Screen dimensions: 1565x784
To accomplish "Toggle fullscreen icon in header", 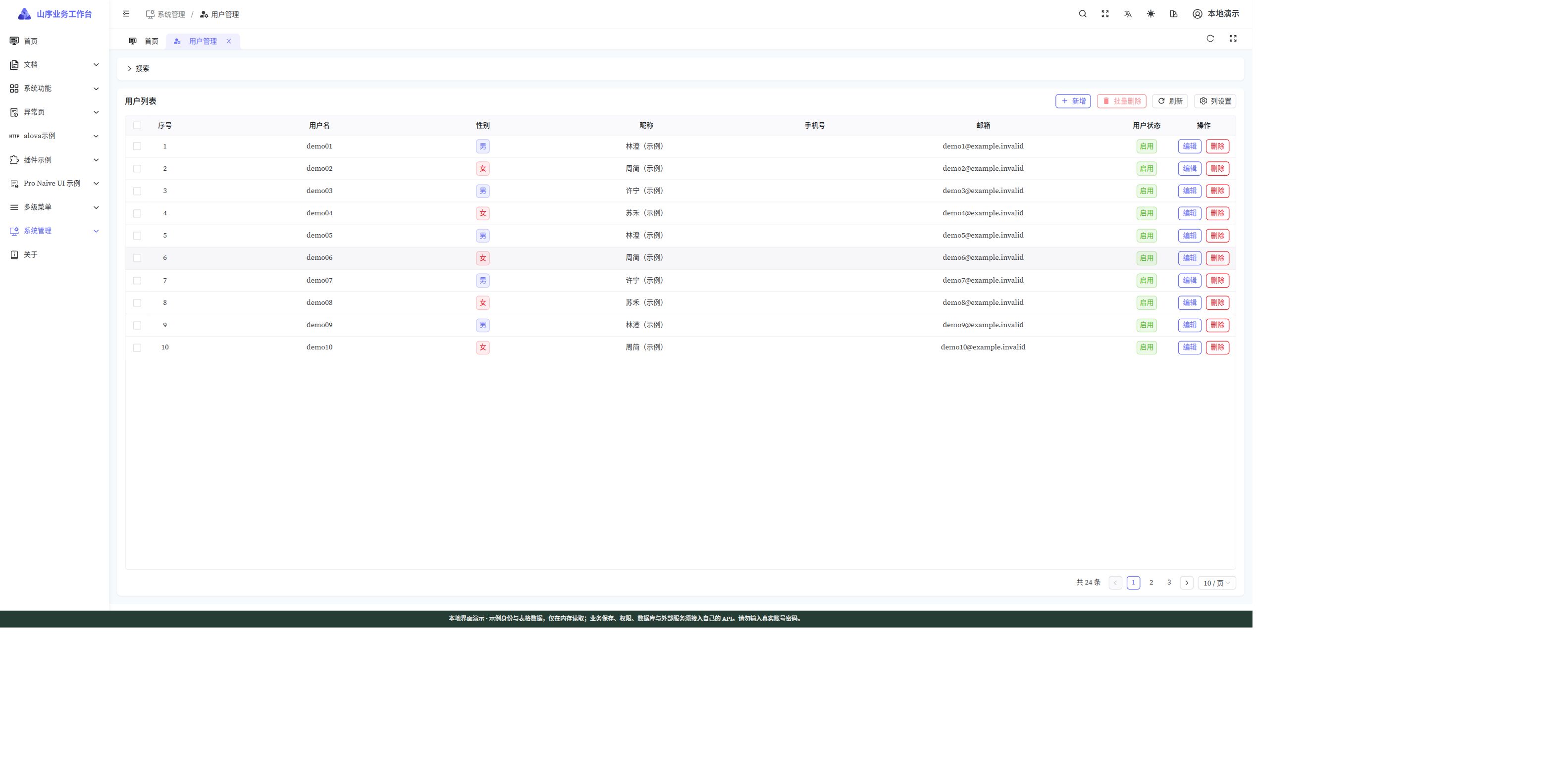I will pos(1105,14).
